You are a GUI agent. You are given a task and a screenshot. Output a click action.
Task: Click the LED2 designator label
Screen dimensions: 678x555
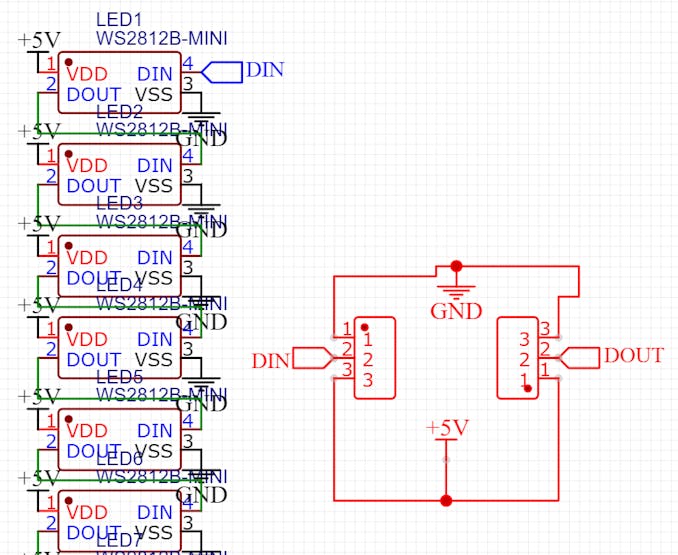(119, 112)
